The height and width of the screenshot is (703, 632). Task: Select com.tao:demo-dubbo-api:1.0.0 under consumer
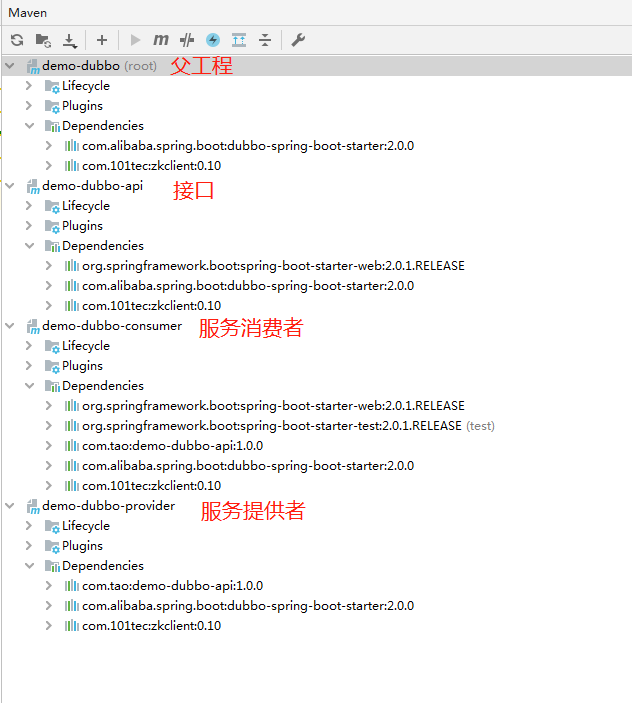click(x=173, y=446)
